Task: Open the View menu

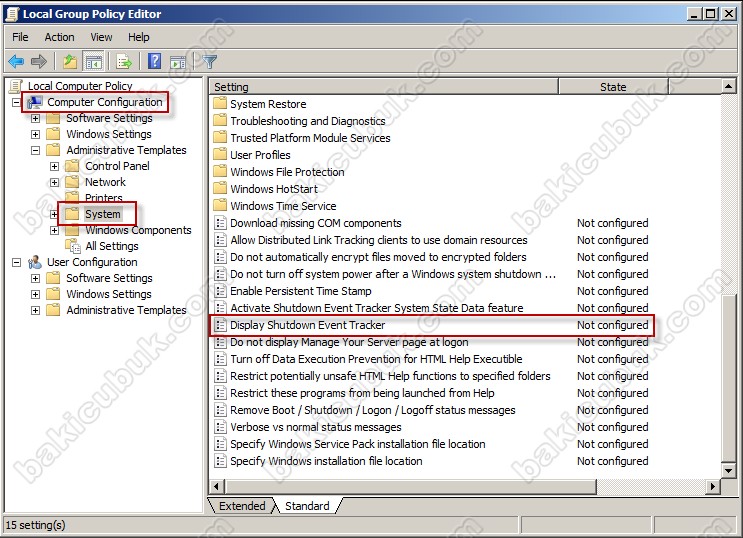Action: (x=101, y=37)
